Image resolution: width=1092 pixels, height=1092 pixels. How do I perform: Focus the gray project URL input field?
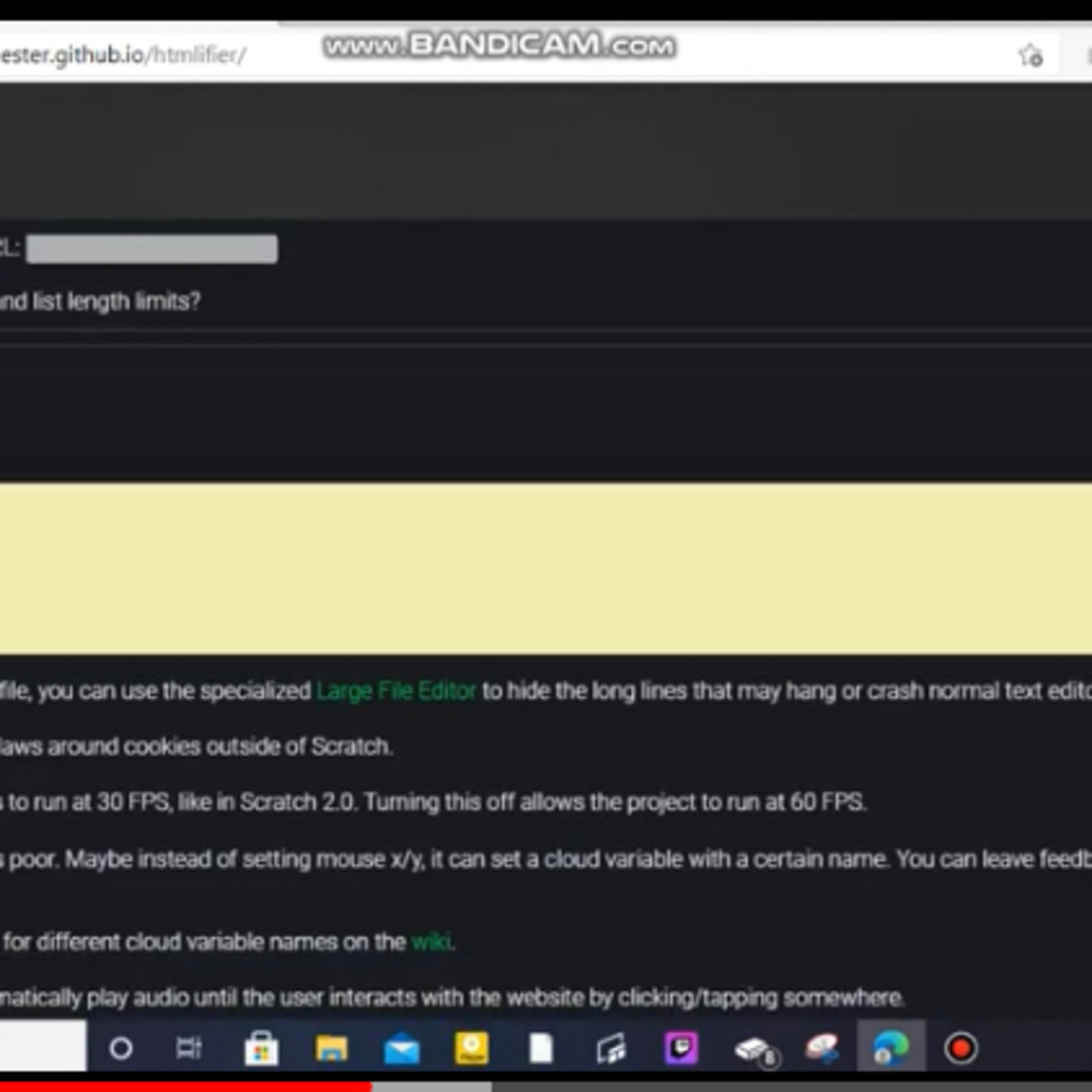coord(151,249)
